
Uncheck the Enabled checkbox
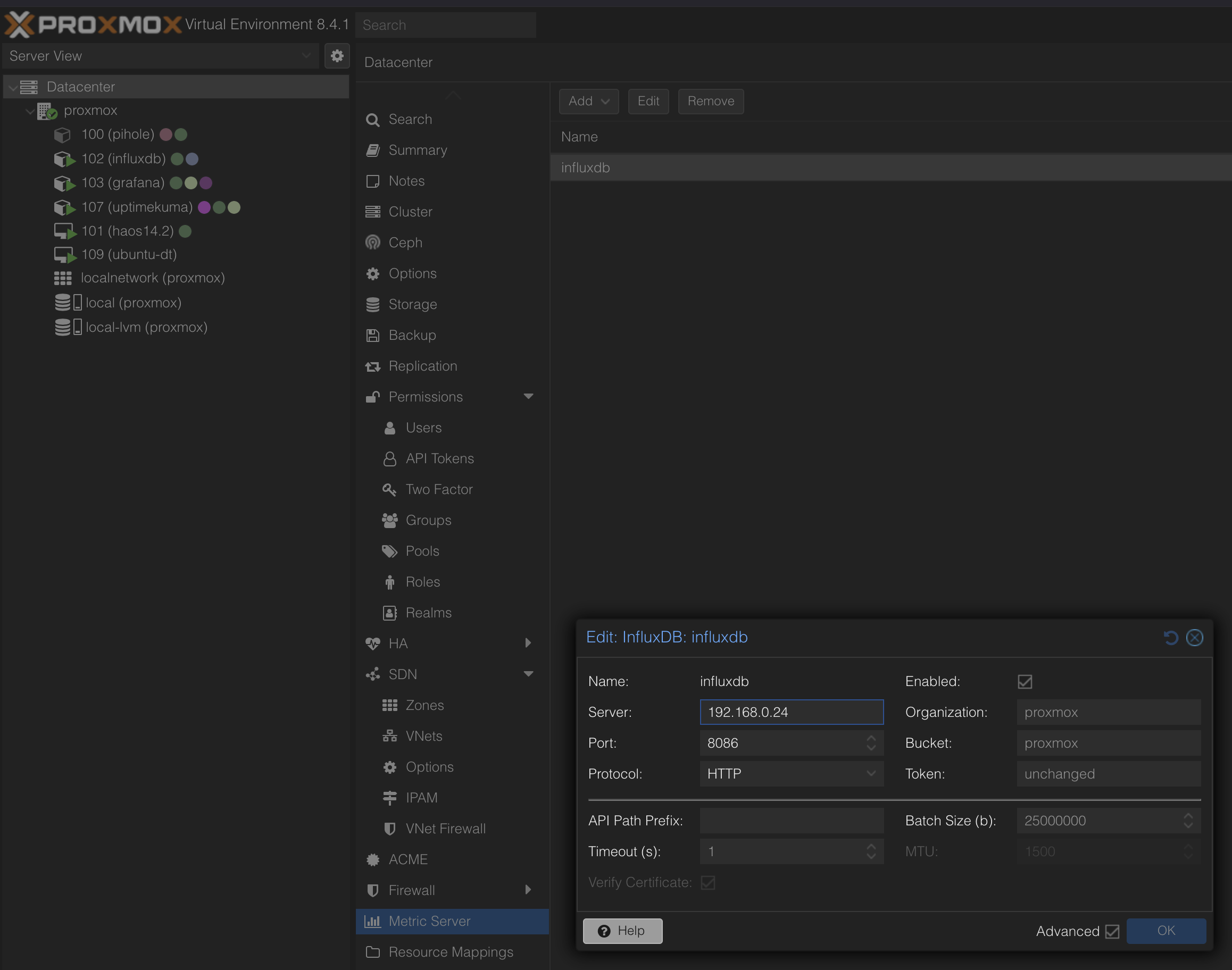pos(1025,681)
